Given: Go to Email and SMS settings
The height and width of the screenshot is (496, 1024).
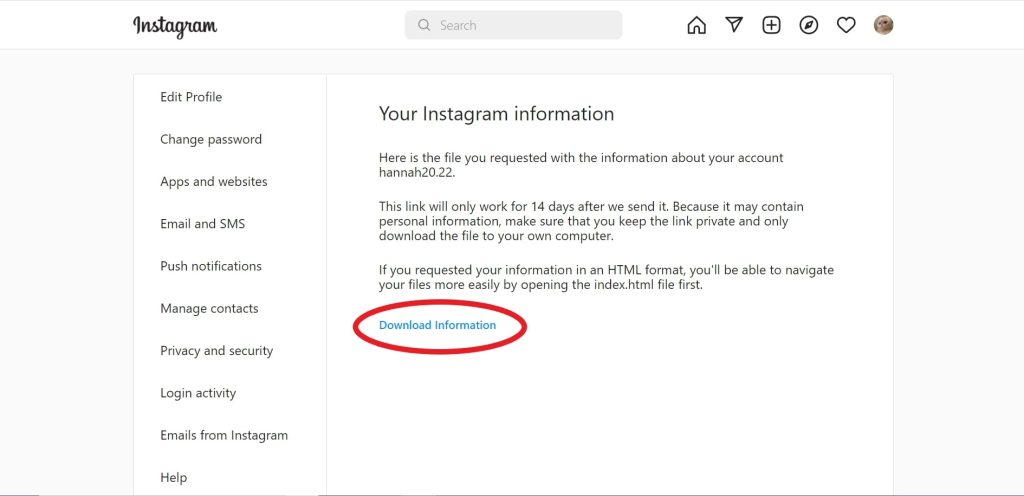Looking at the screenshot, I should coord(202,224).
